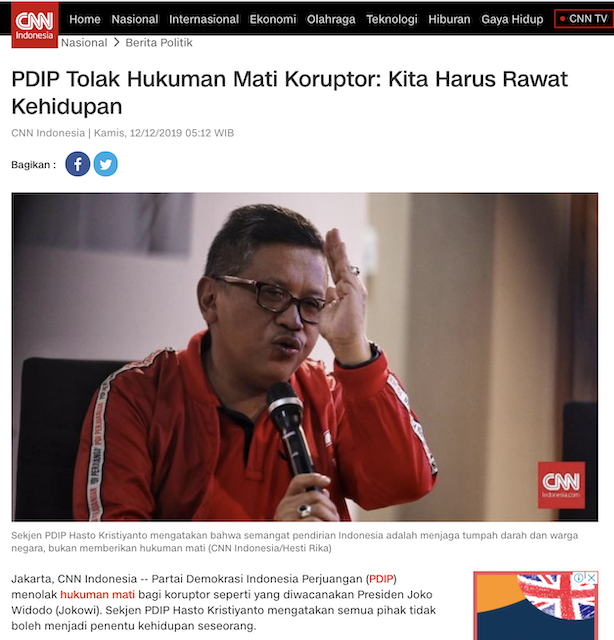The image size is (614, 640).
Task: Follow the red PDIP link
Action: tap(381, 579)
